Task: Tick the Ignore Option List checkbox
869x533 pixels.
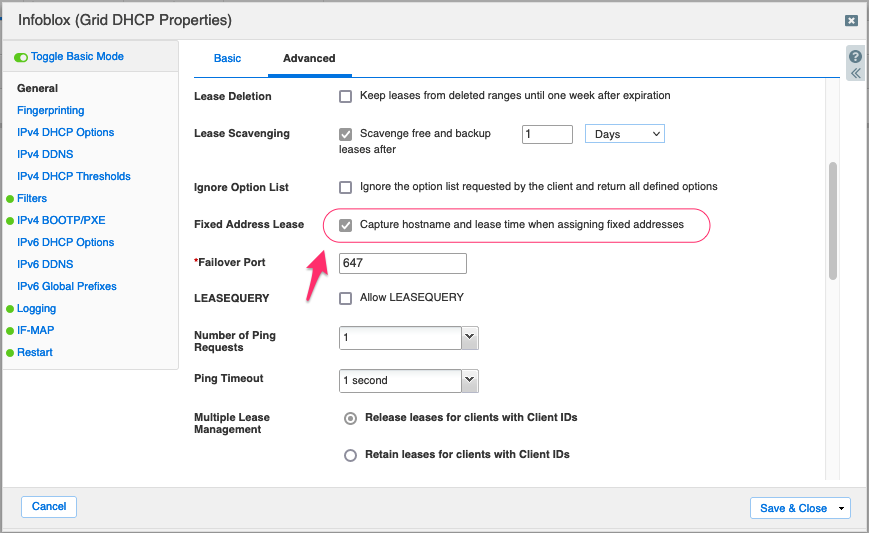Action: (x=345, y=187)
